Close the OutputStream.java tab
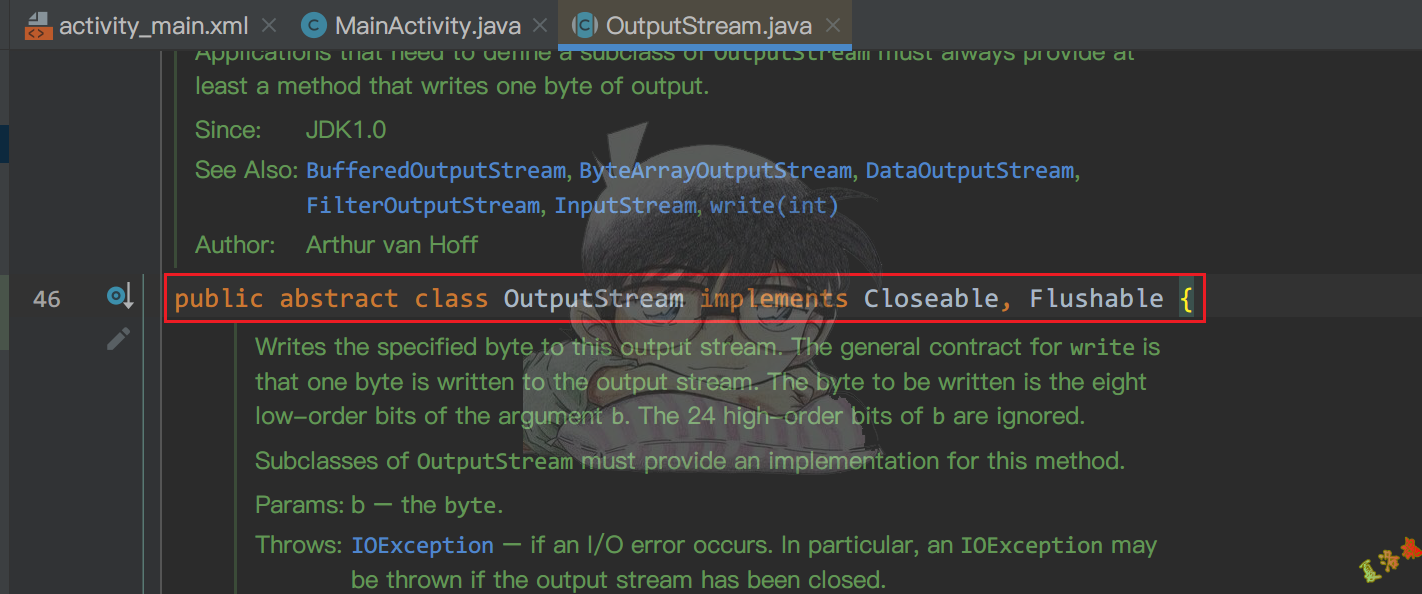 pos(833,25)
